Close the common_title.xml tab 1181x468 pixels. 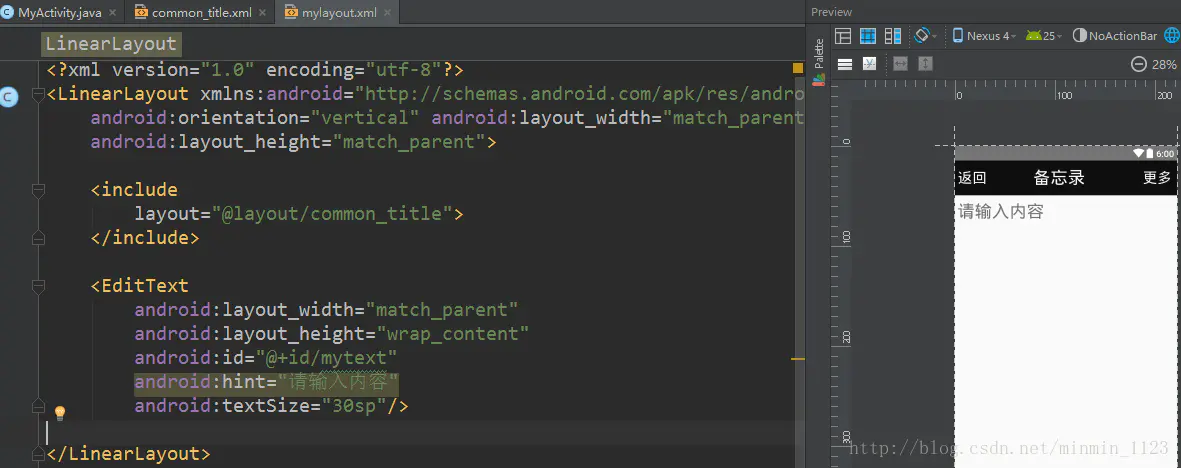pos(263,13)
